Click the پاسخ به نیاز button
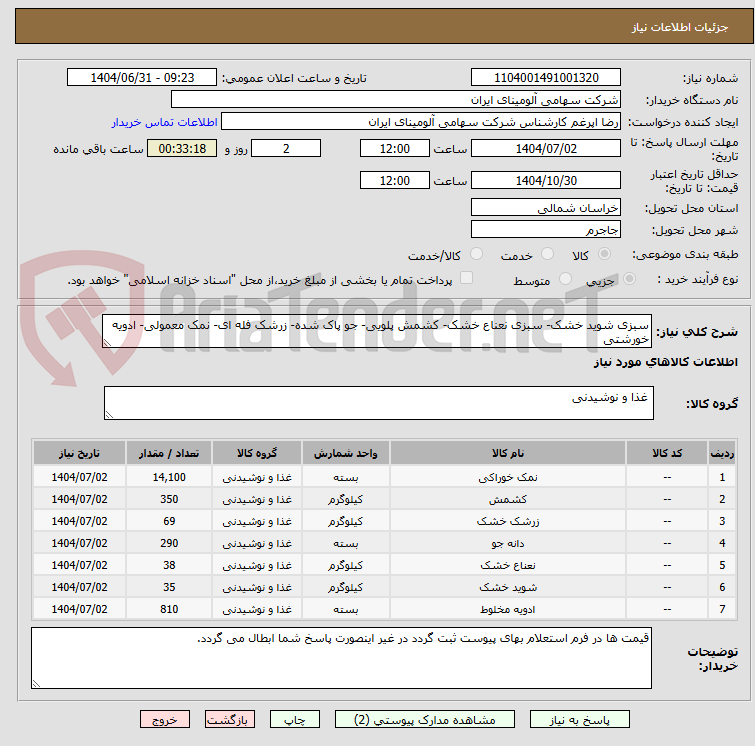This screenshot has height=746, width=755. [x=580, y=719]
